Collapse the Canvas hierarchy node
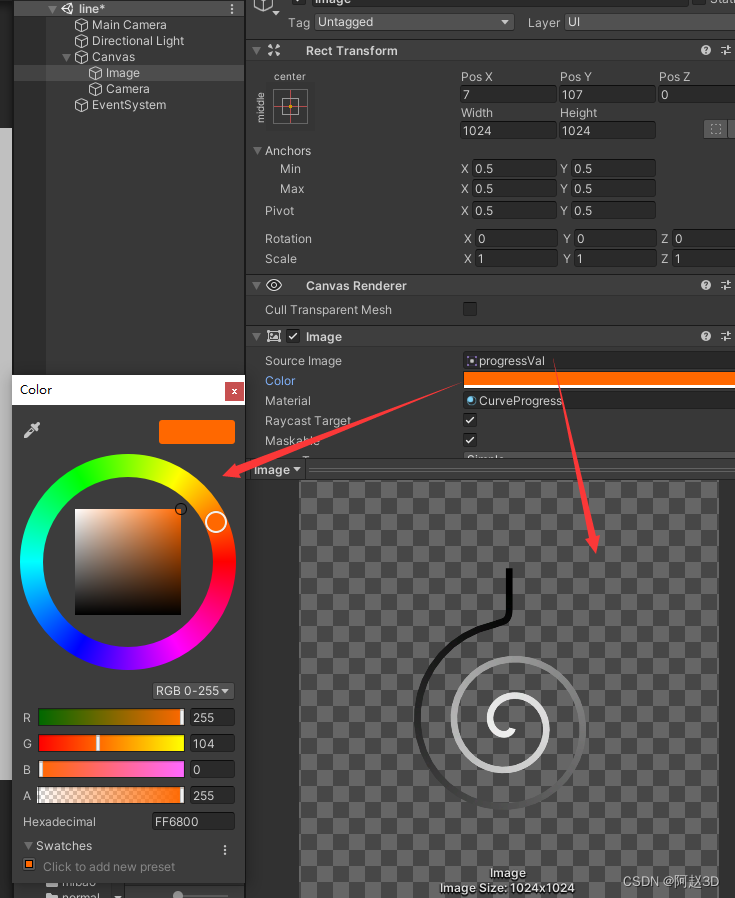This screenshot has height=898, width=735. coord(66,57)
